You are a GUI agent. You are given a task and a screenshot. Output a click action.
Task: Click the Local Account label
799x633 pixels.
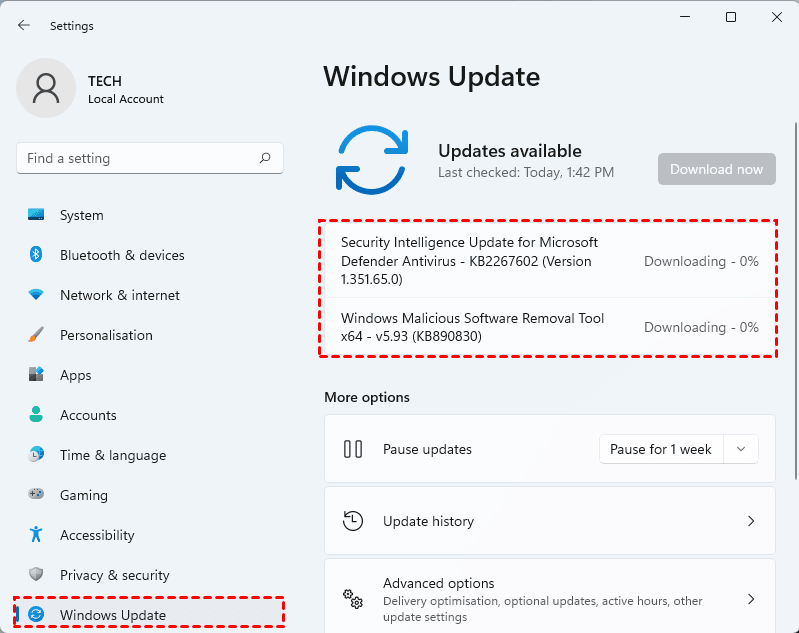(x=125, y=99)
